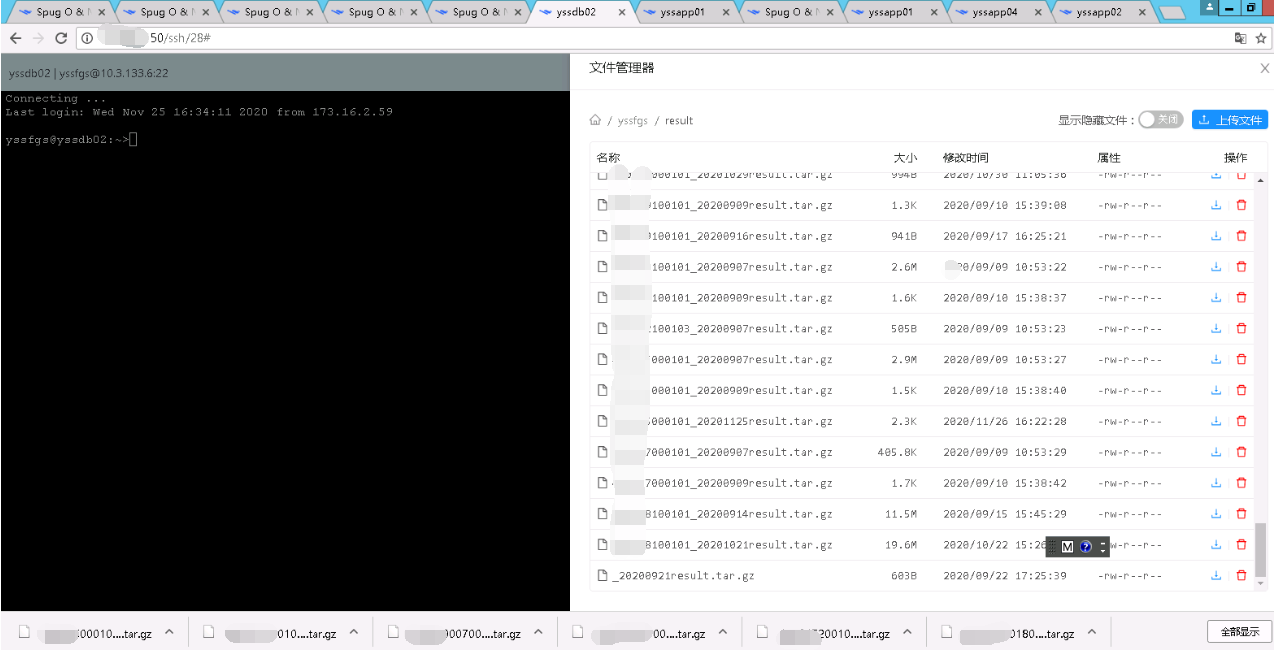Download the 11.5M archive file

tap(1216, 514)
